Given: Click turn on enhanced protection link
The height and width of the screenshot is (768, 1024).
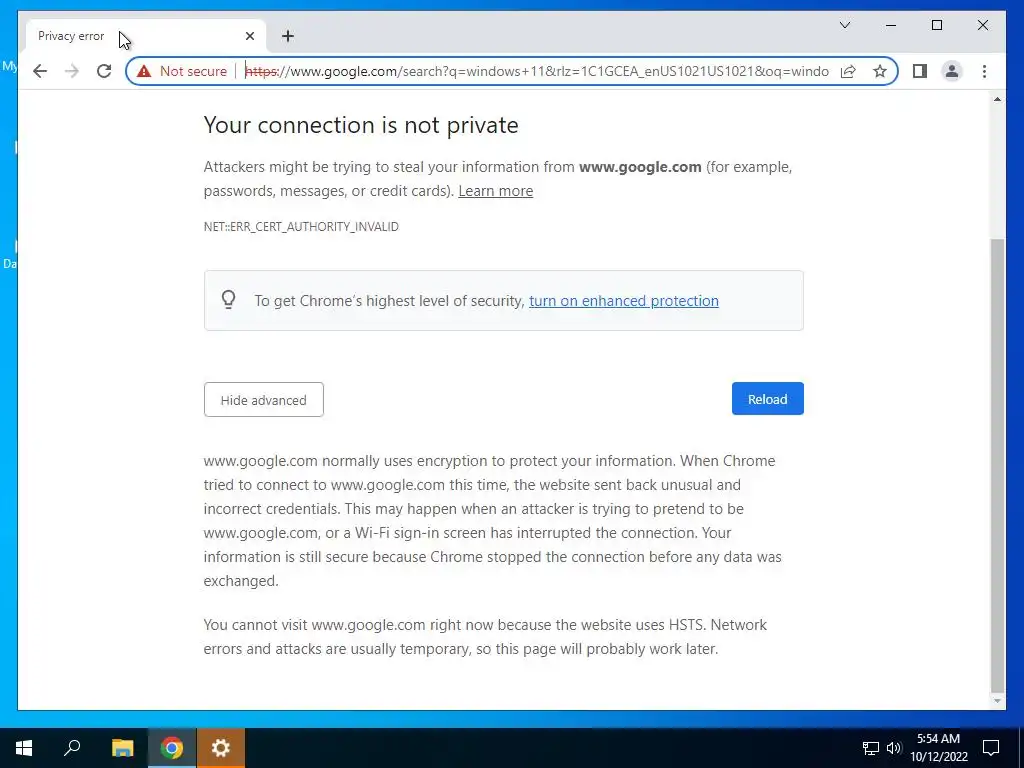Looking at the screenshot, I should (x=623, y=301).
